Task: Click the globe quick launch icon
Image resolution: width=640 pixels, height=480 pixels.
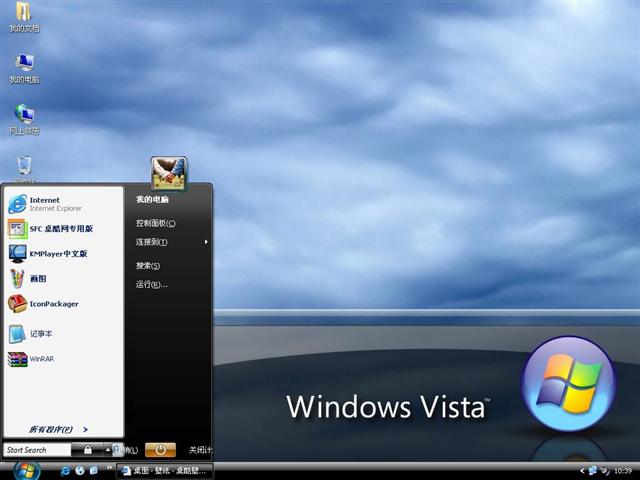Action: click(80, 471)
